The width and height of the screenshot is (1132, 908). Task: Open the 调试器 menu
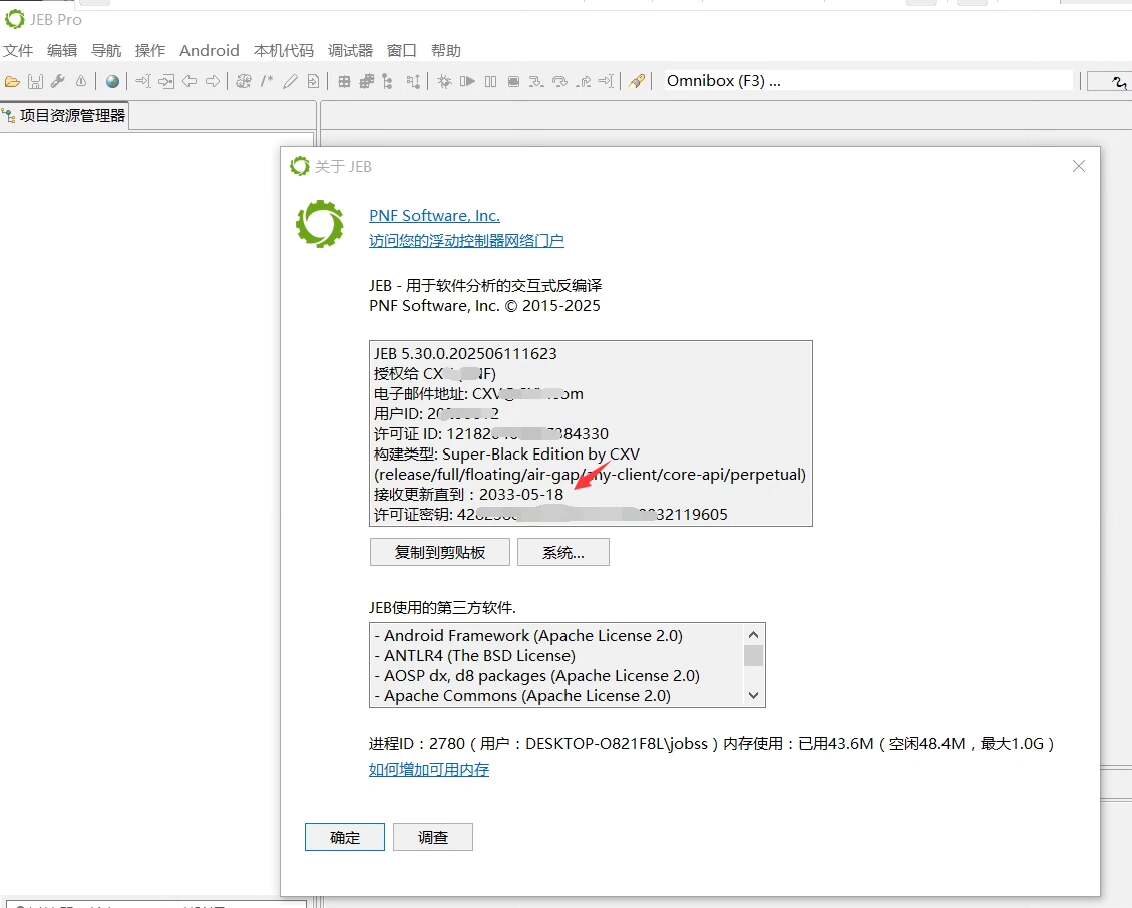(350, 51)
